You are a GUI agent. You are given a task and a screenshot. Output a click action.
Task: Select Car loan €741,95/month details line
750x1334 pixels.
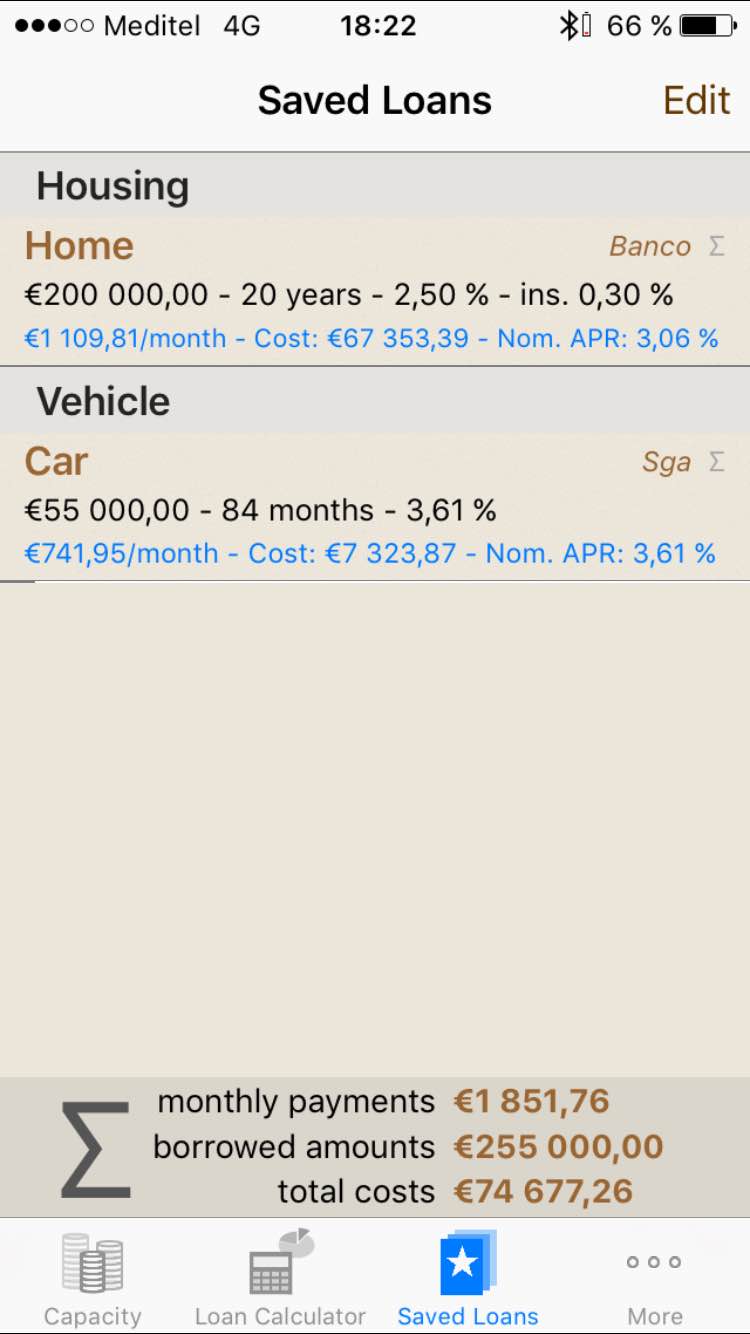click(x=369, y=554)
